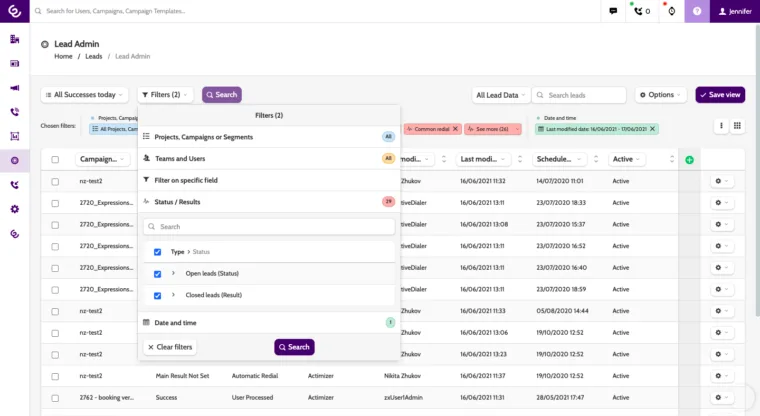
Task: Click the green add column plus icon
Action: point(689,160)
